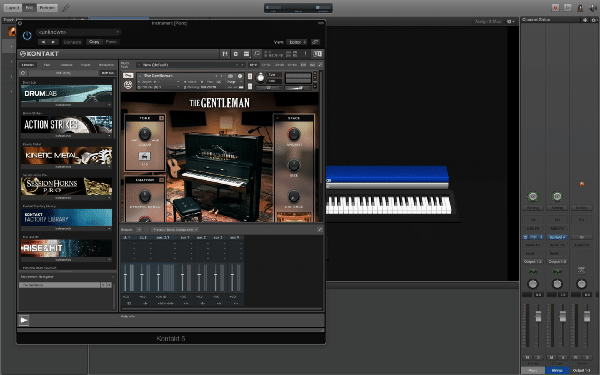Click the info pane play arrow icon
Screen dimensions: 600x375
point(24,320)
